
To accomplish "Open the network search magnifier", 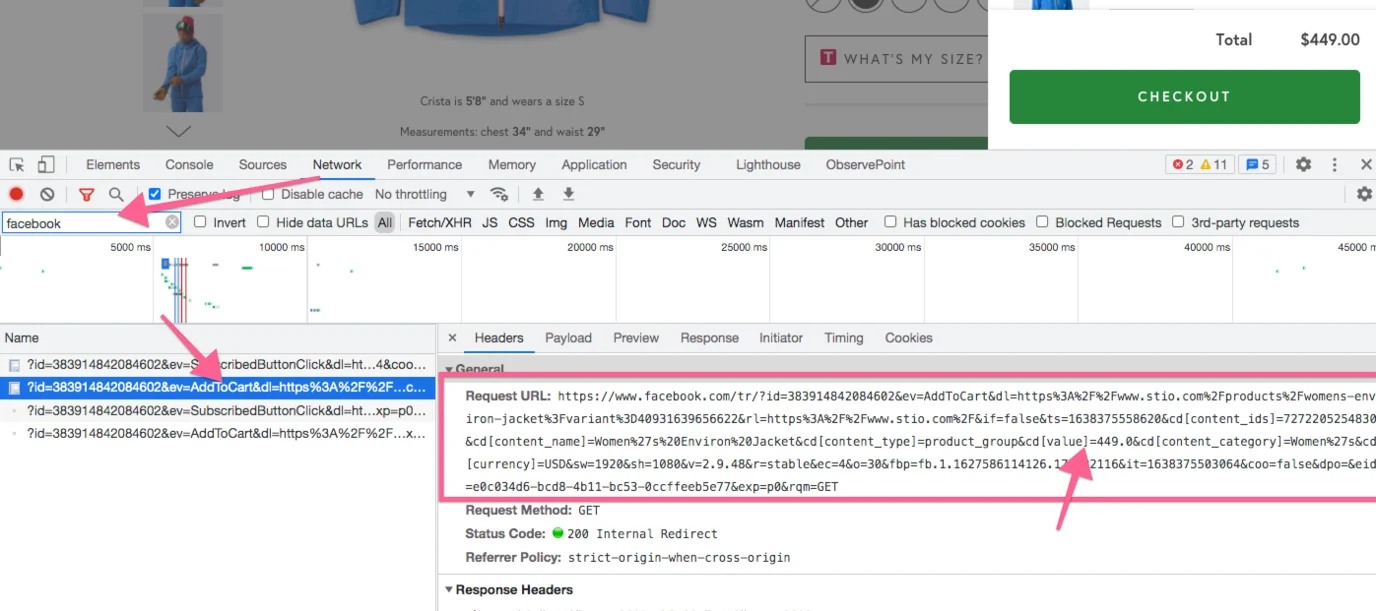I will (116, 194).
